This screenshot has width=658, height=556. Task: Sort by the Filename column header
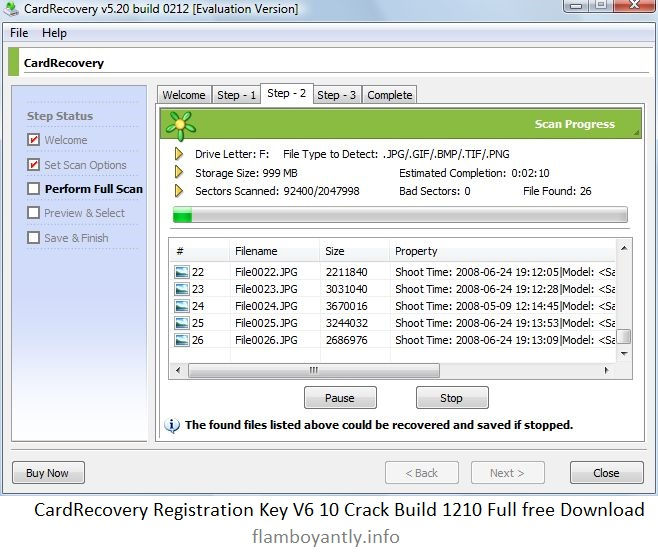pos(275,251)
